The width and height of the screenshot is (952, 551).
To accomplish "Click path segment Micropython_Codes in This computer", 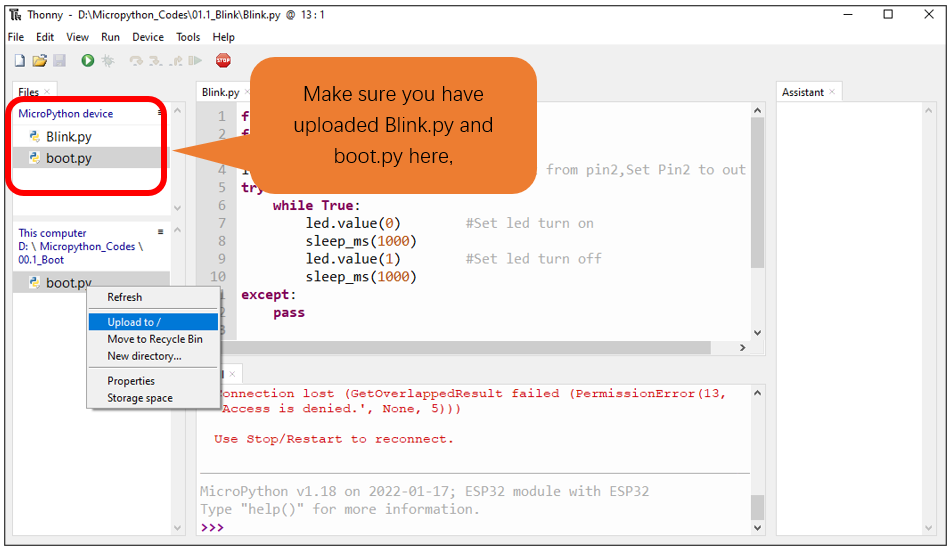I will point(87,246).
